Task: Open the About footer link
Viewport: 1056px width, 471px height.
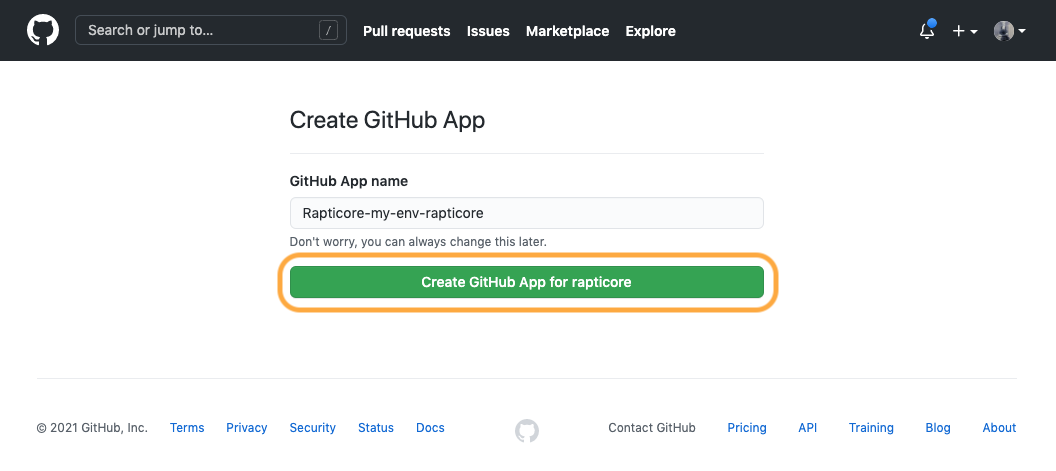Action: [999, 428]
